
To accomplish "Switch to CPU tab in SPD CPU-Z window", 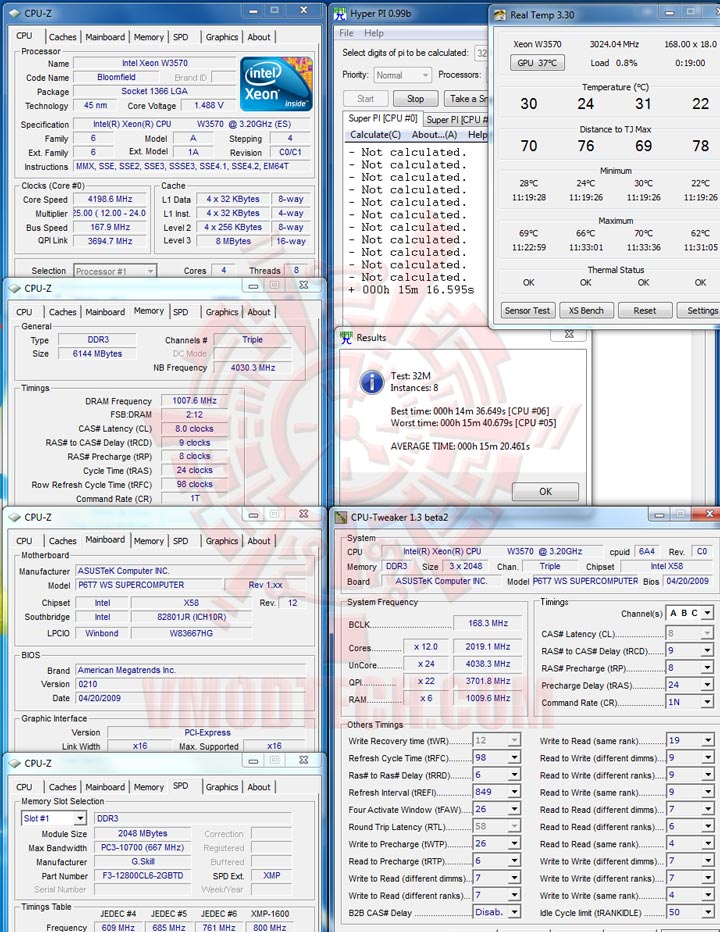I will pos(24,787).
